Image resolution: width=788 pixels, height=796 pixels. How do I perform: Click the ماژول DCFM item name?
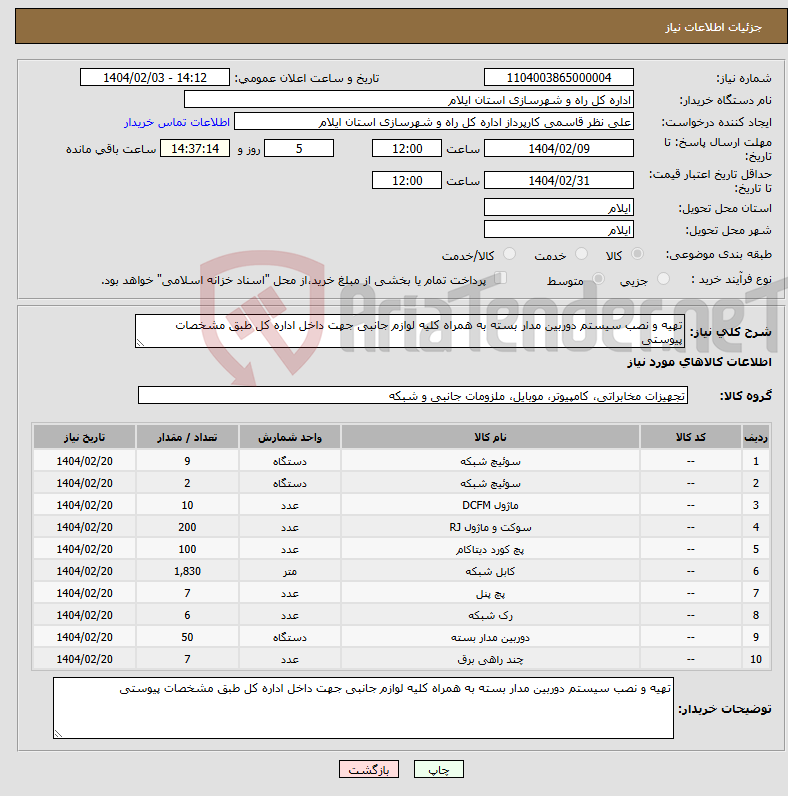point(490,506)
